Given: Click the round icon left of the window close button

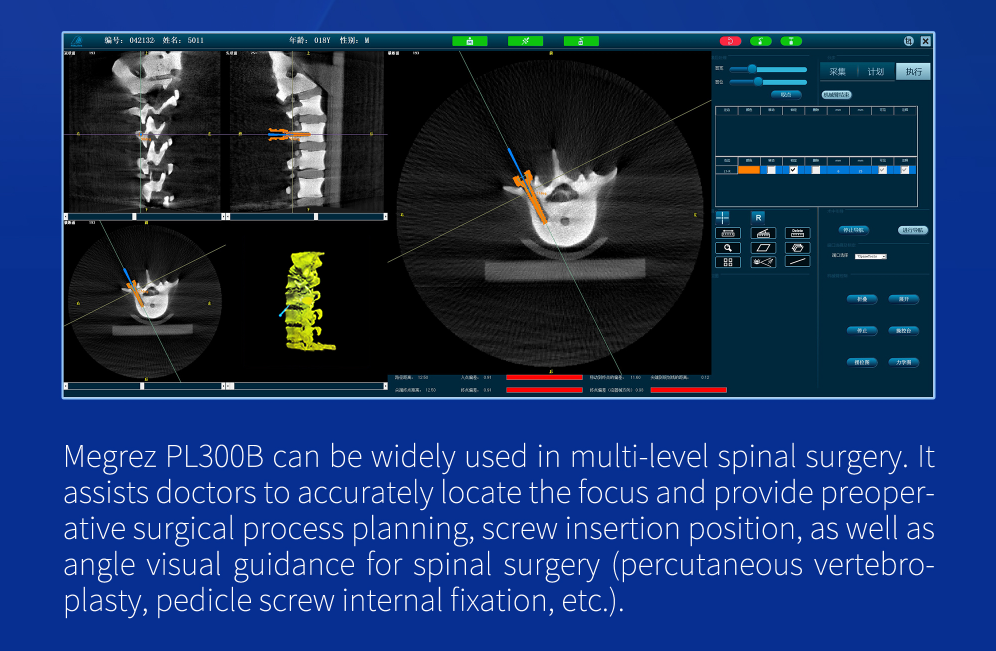Looking at the screenshot, I should point(908,41).
